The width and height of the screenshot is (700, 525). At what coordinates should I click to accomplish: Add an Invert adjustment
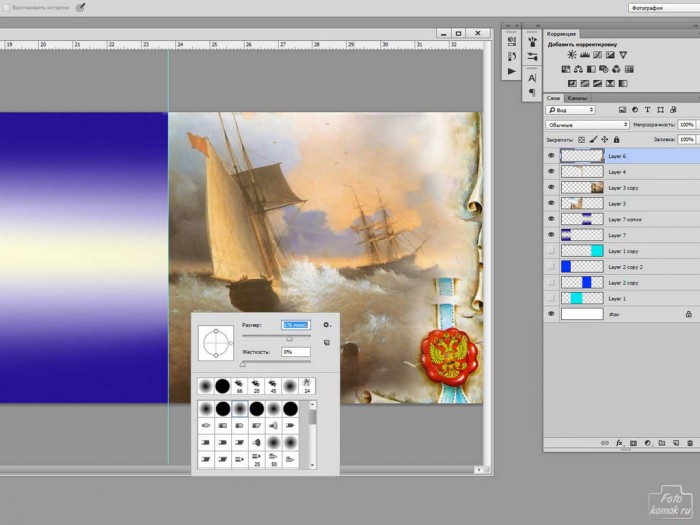coord(572,83)
